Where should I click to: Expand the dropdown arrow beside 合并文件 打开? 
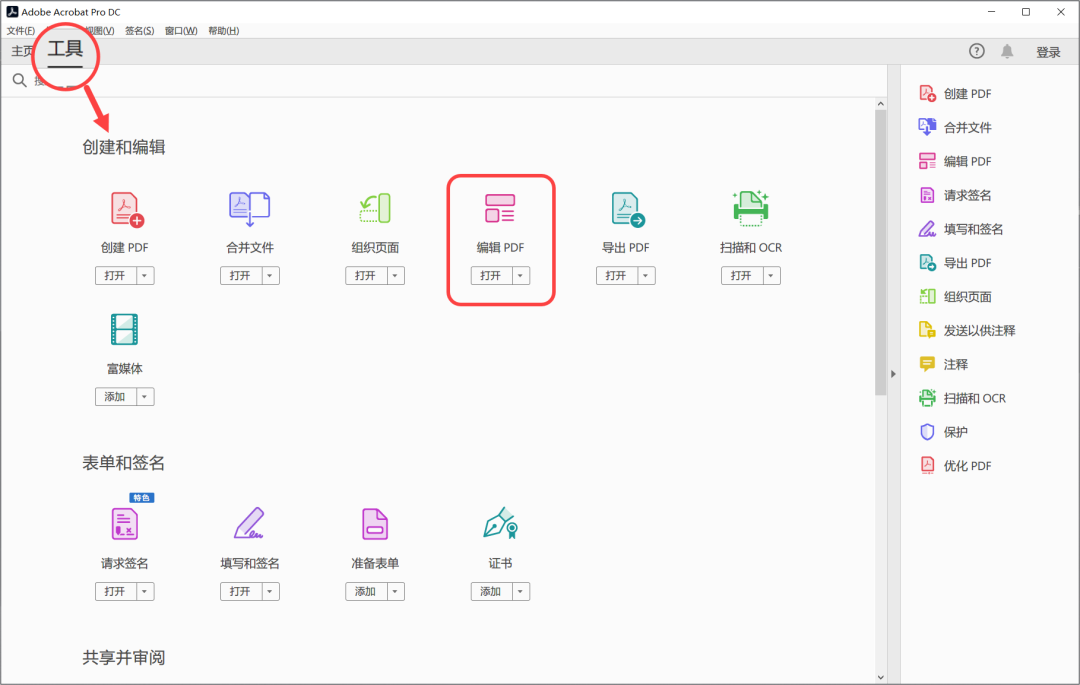(270, 275)
